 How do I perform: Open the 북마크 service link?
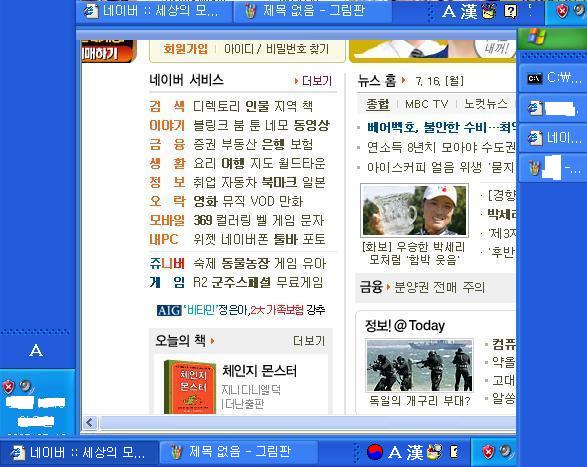[x=279, y=182]
